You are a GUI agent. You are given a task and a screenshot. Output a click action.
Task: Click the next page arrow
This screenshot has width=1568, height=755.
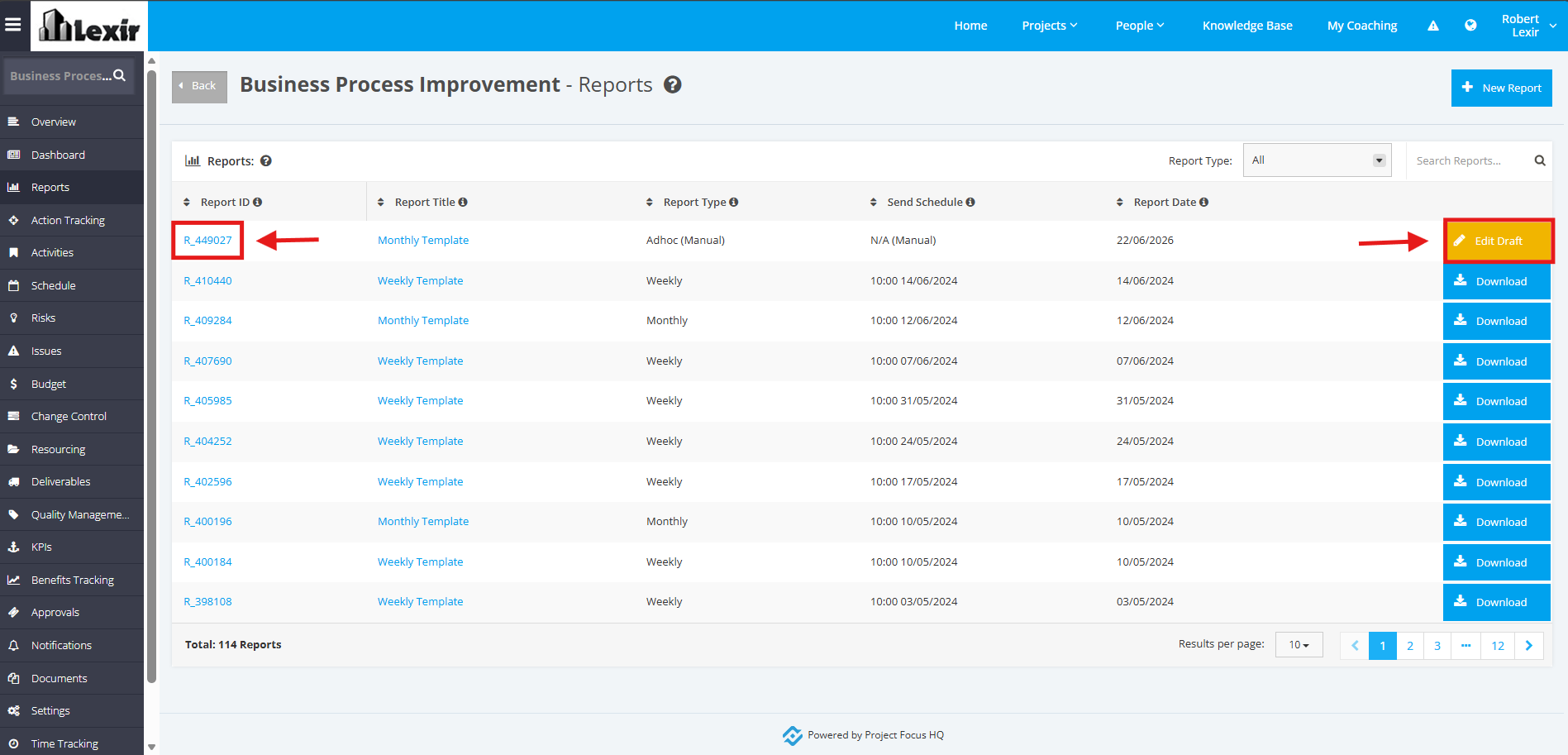click(1529, 646)
